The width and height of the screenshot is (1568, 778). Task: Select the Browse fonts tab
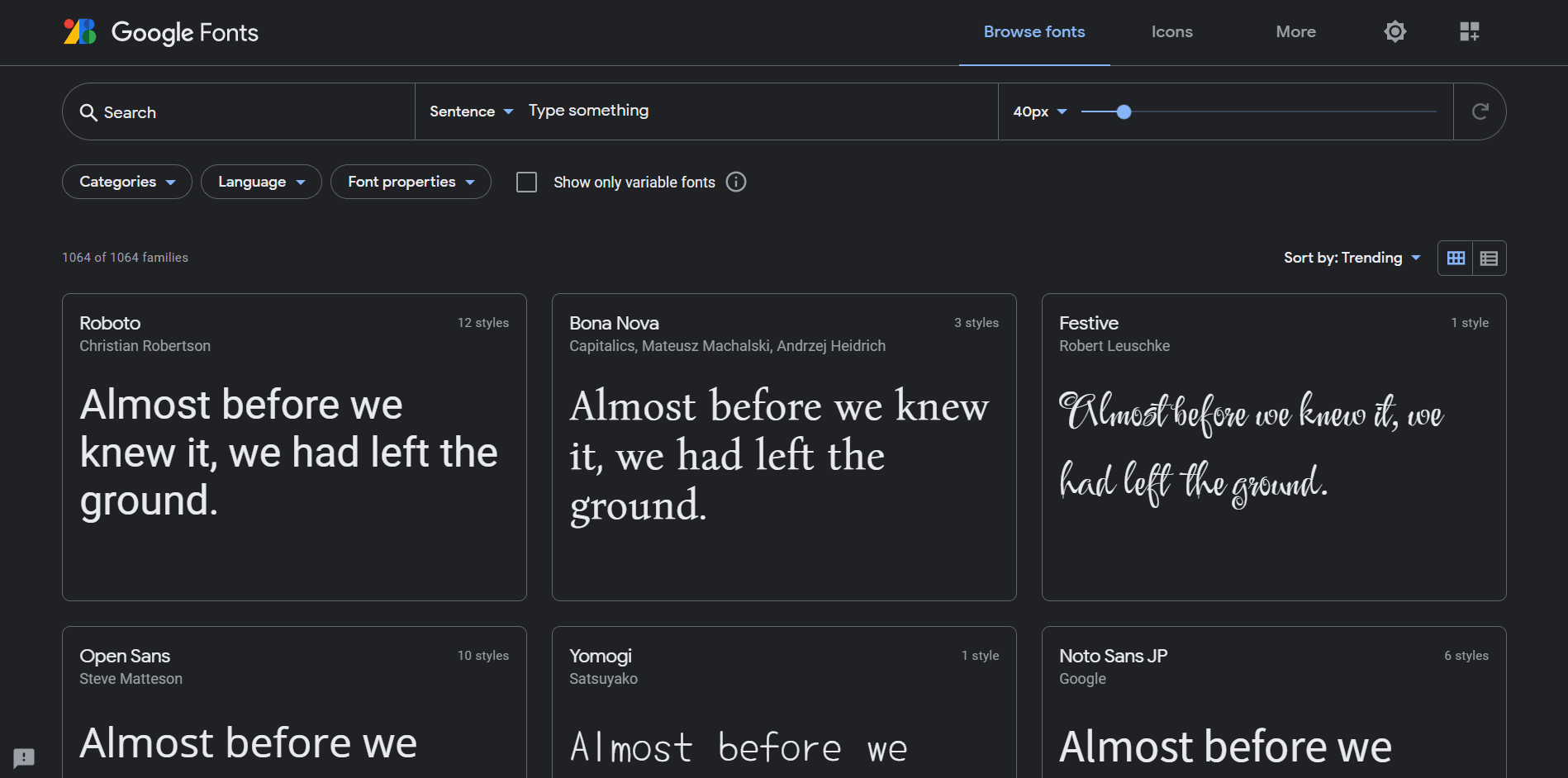1034,32
